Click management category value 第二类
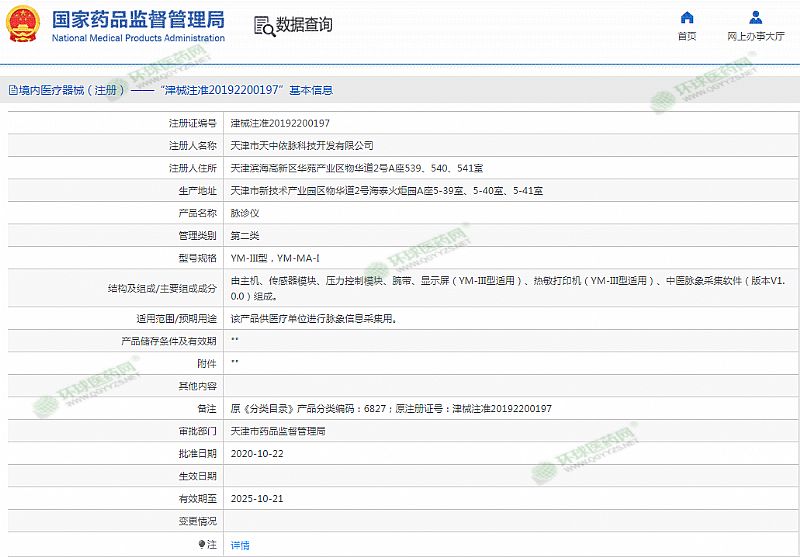800x557 pixels. (x=245, y=235)
